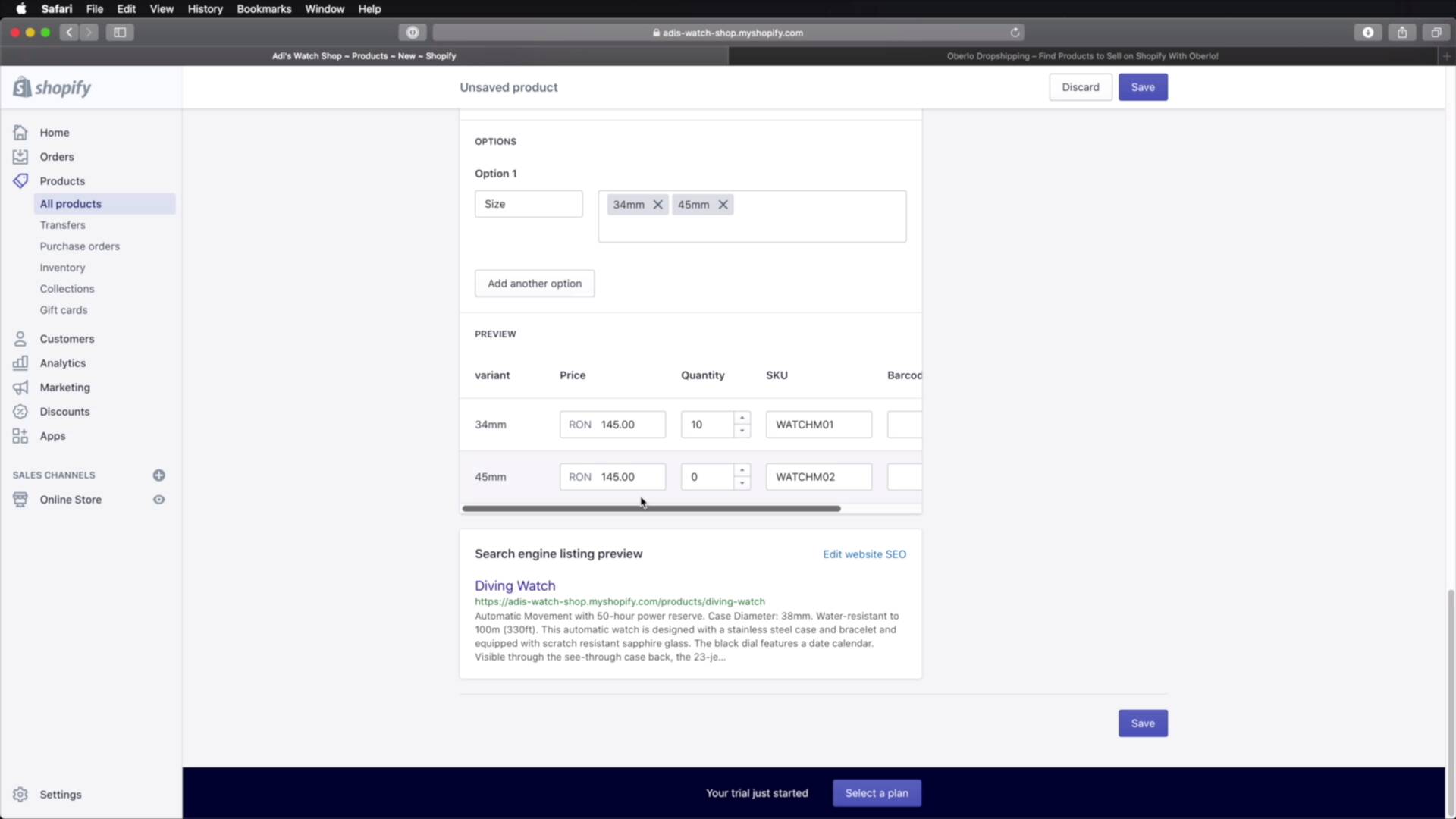Open the Bookmarks menu in Safari
Viewport: 1456px width, 819px height.
263,9
